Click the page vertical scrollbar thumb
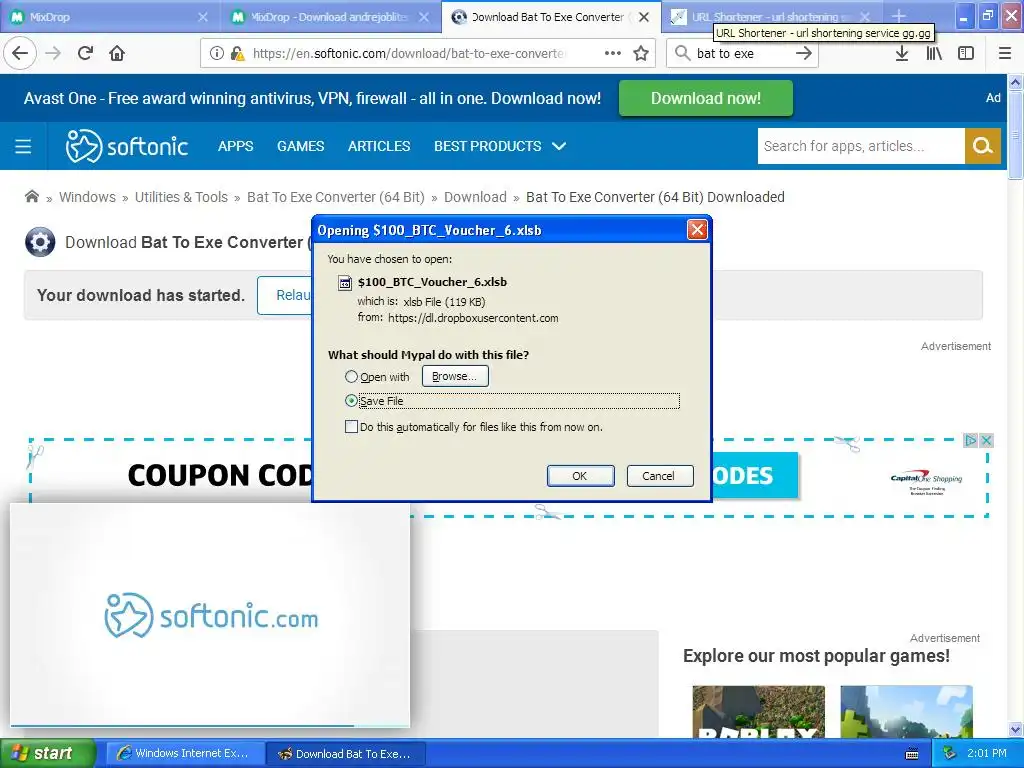 click(x=1015, y=134)
